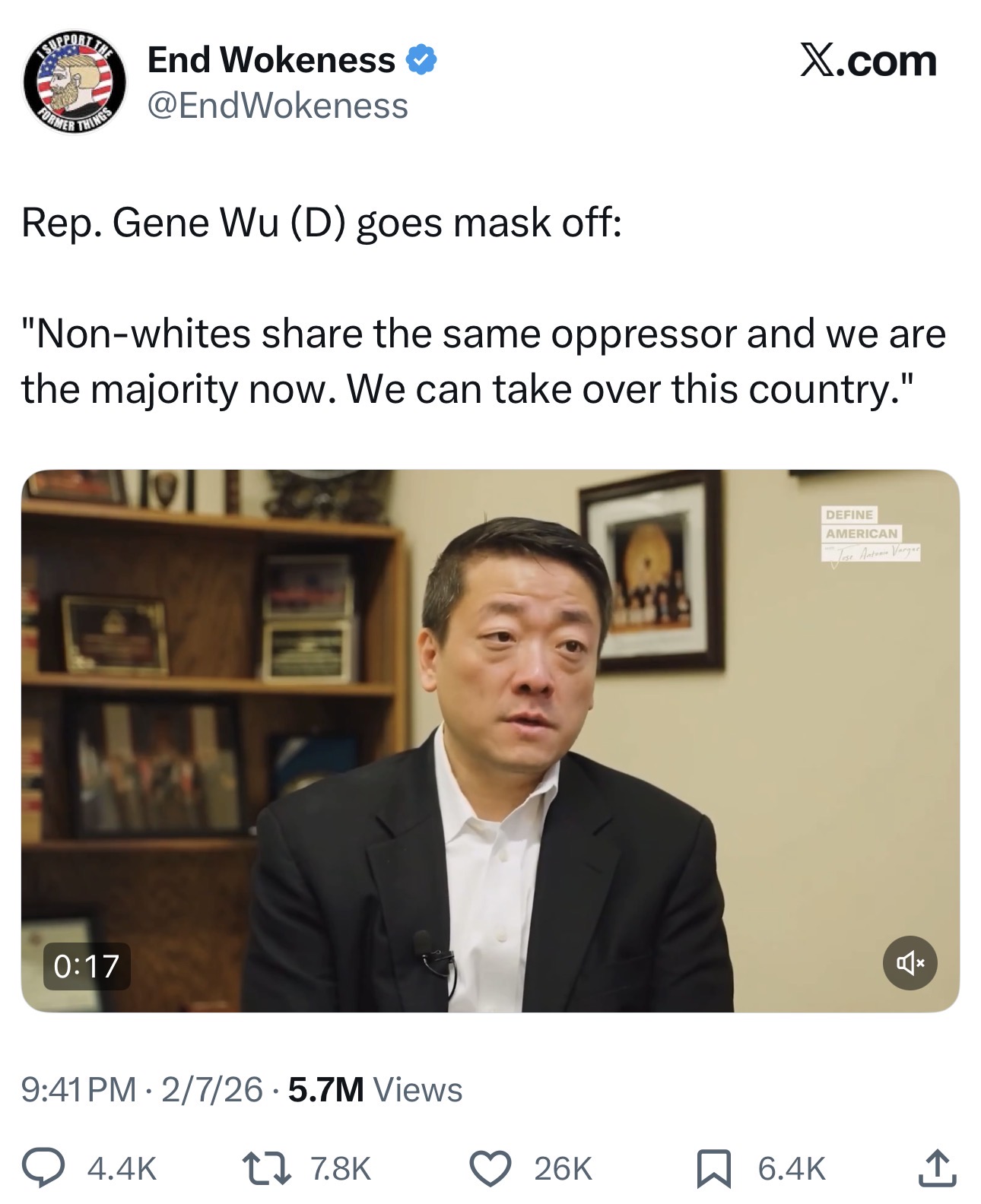The width and height of the screenshot is (981, 1204).
Task: Open the 9:41 PM timestamp link
Action: point(79,1089)
